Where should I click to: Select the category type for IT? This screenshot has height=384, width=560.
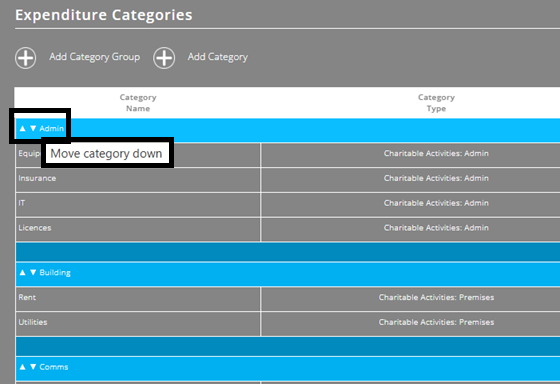pyautogui.click(x=436, y=203)
